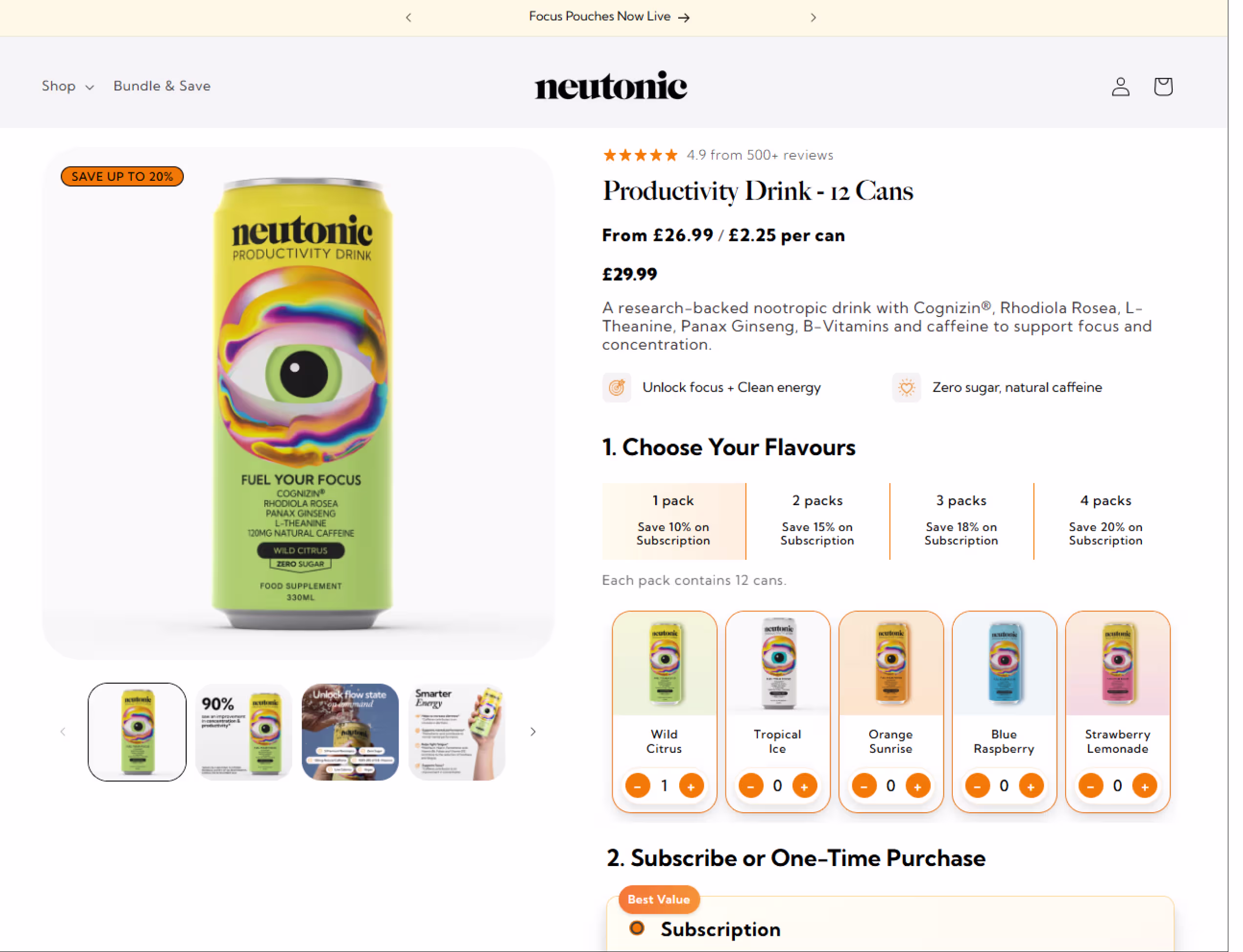This screenshot has height=952, width=1243.
Task: Click the neutonic logo
Action: pyautogui.click(x=610, y=85)
